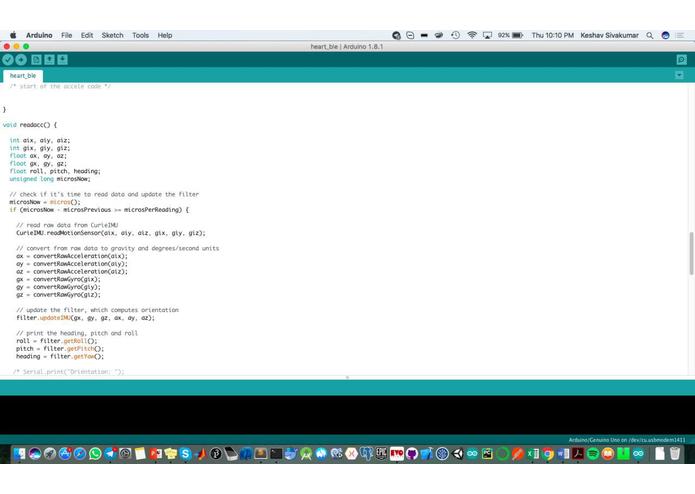Create a new sketch with the New icon
Viewport: 695px width, 494px height.
36,60
